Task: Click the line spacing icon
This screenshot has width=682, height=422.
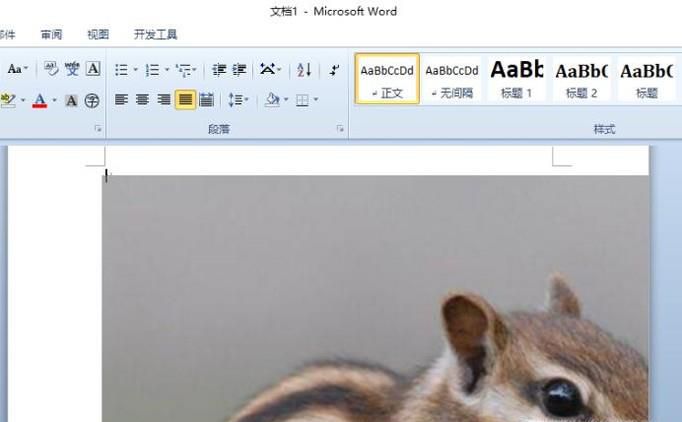Action: pos(235,100)
